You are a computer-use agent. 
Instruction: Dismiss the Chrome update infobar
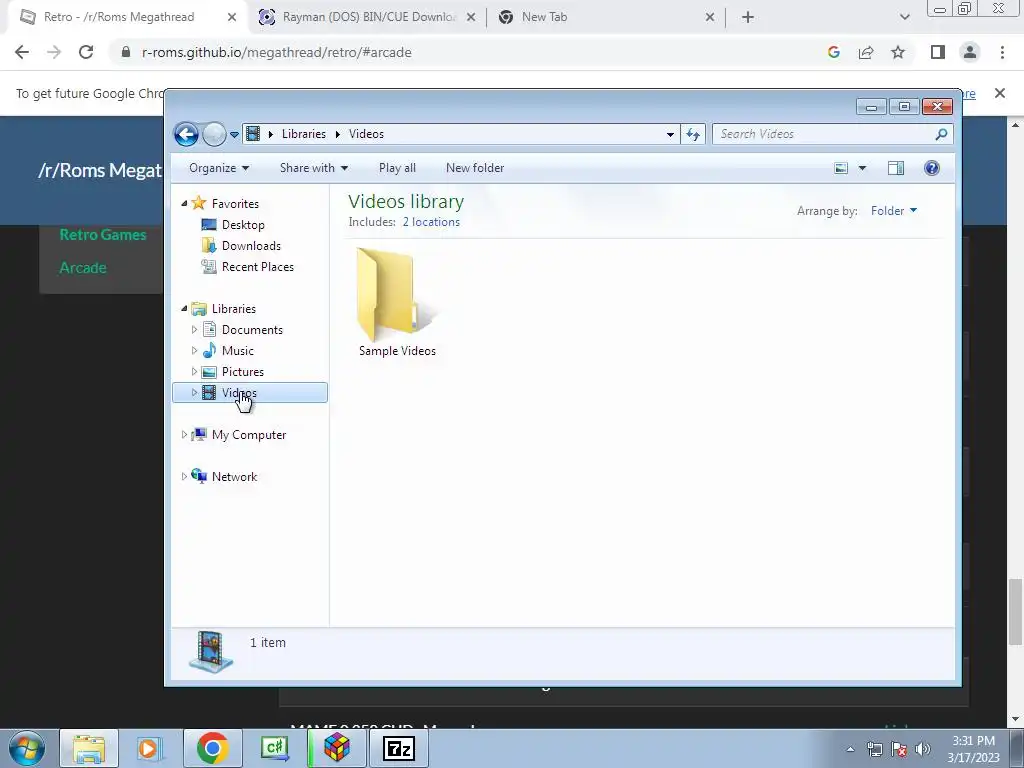[999, 93]
